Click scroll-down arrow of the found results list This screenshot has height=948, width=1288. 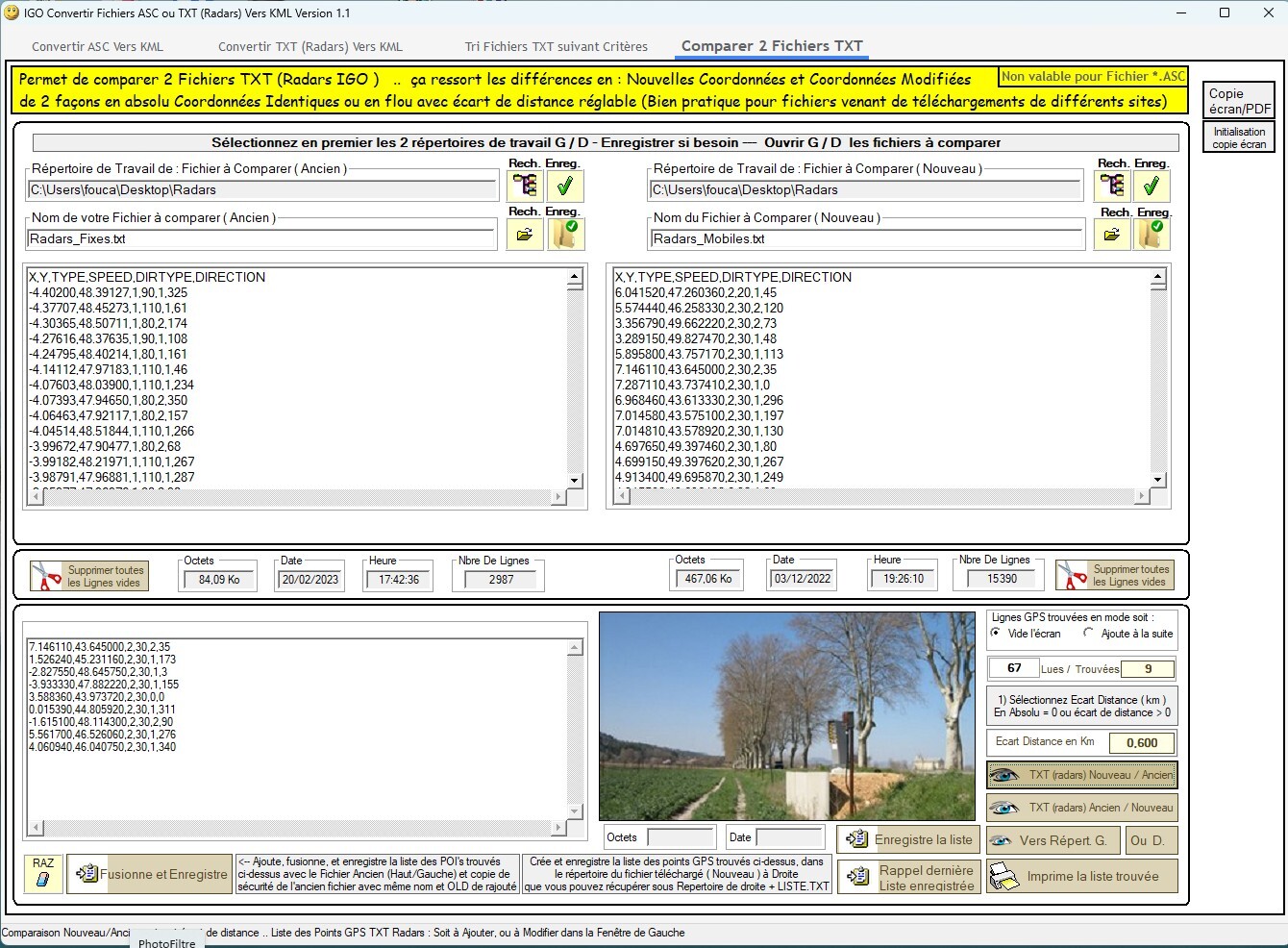pos(575,811)
